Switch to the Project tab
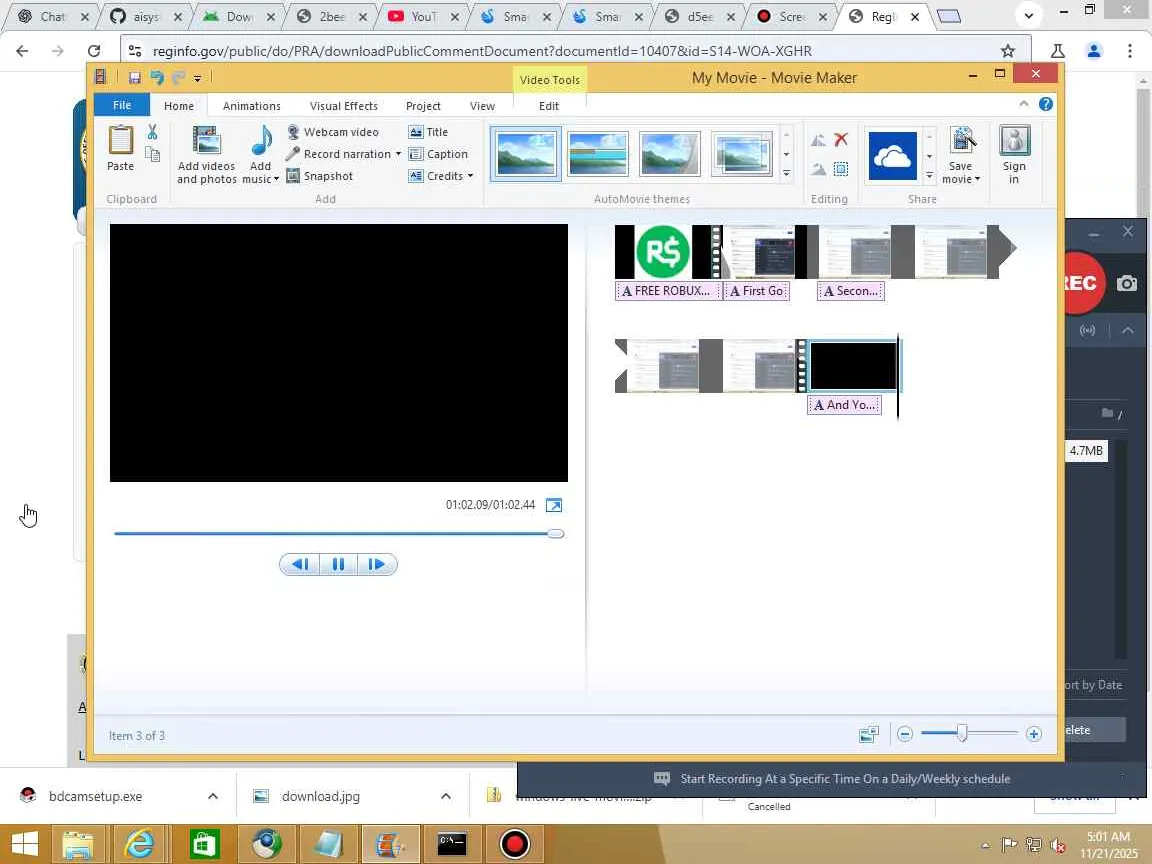Viewport: 1152px width, 864px height. (x=423, y=106)
